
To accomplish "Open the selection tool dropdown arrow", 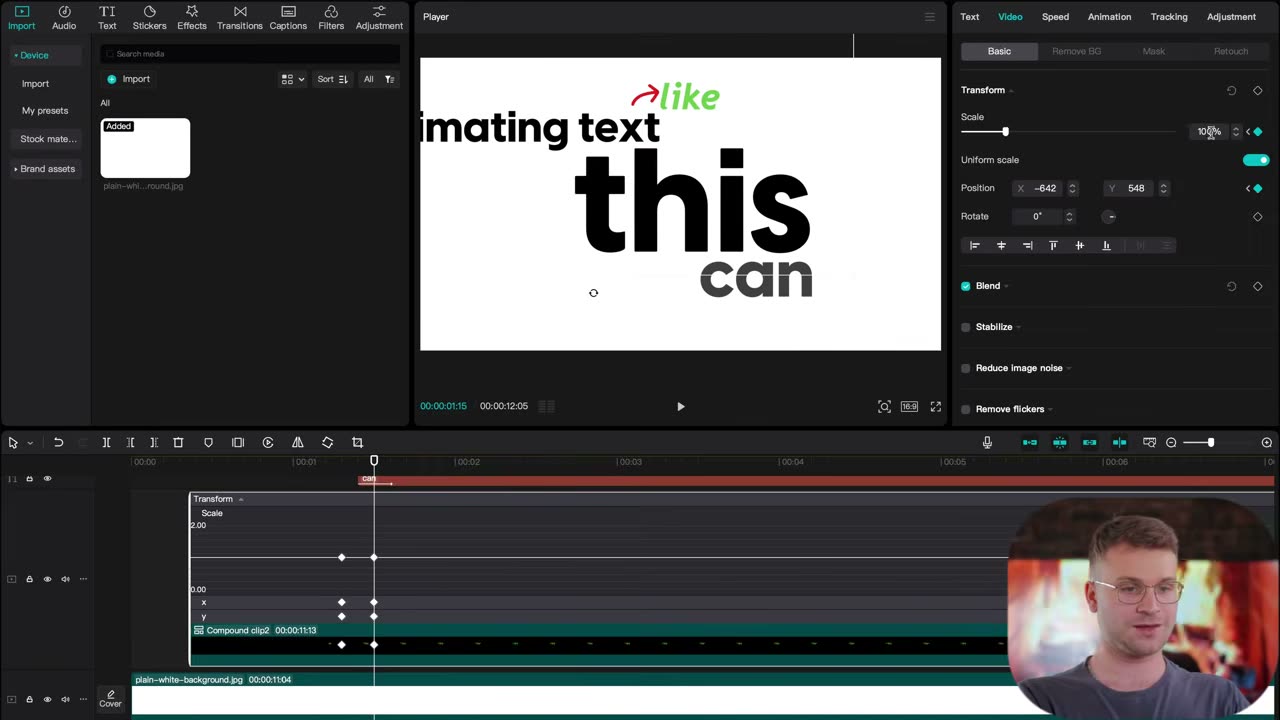I will click(x=30, y=442).
